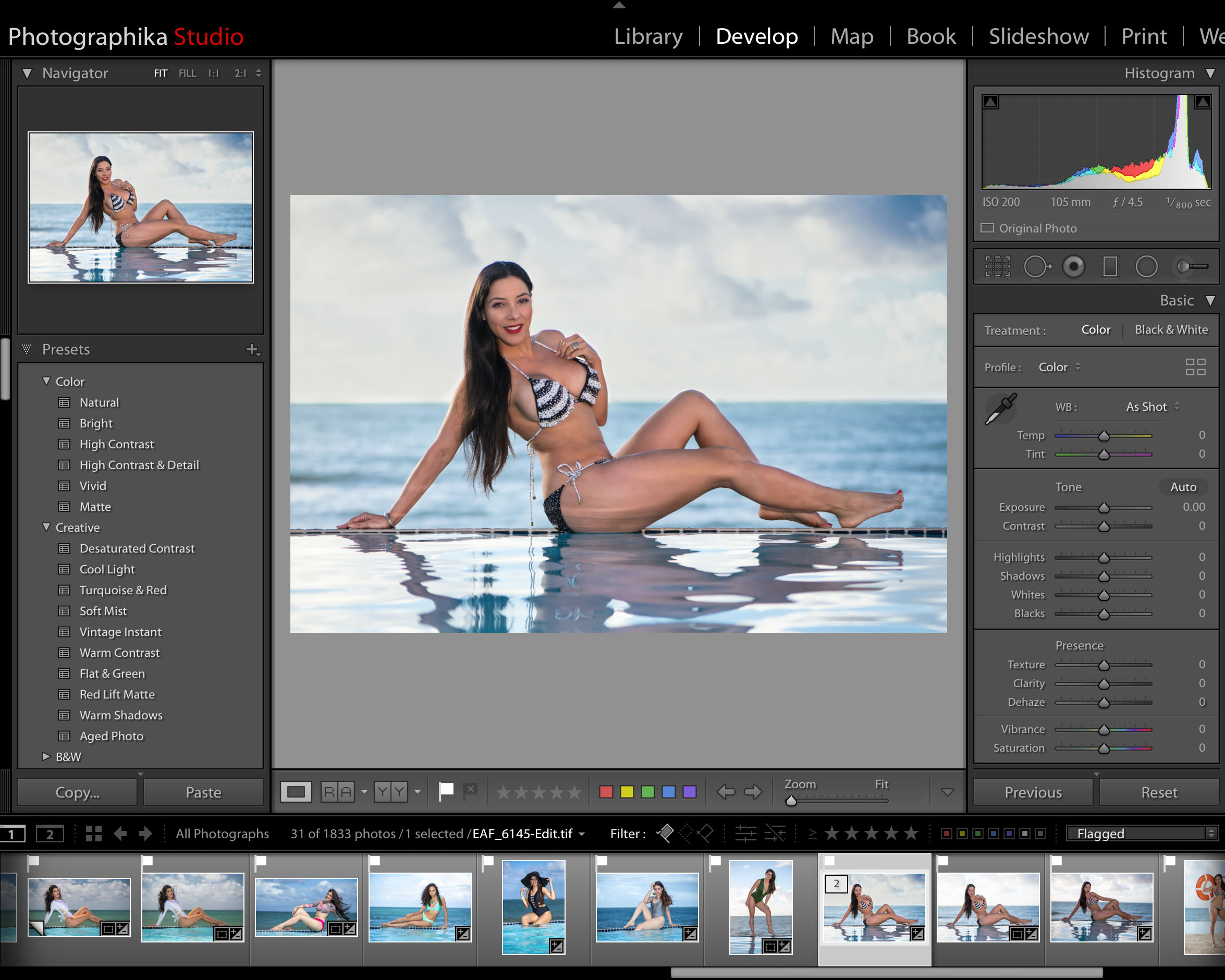Click the Auto tone button
Image resolution: width=1225 pixels, height=980 pixels.
(1183, 487)
